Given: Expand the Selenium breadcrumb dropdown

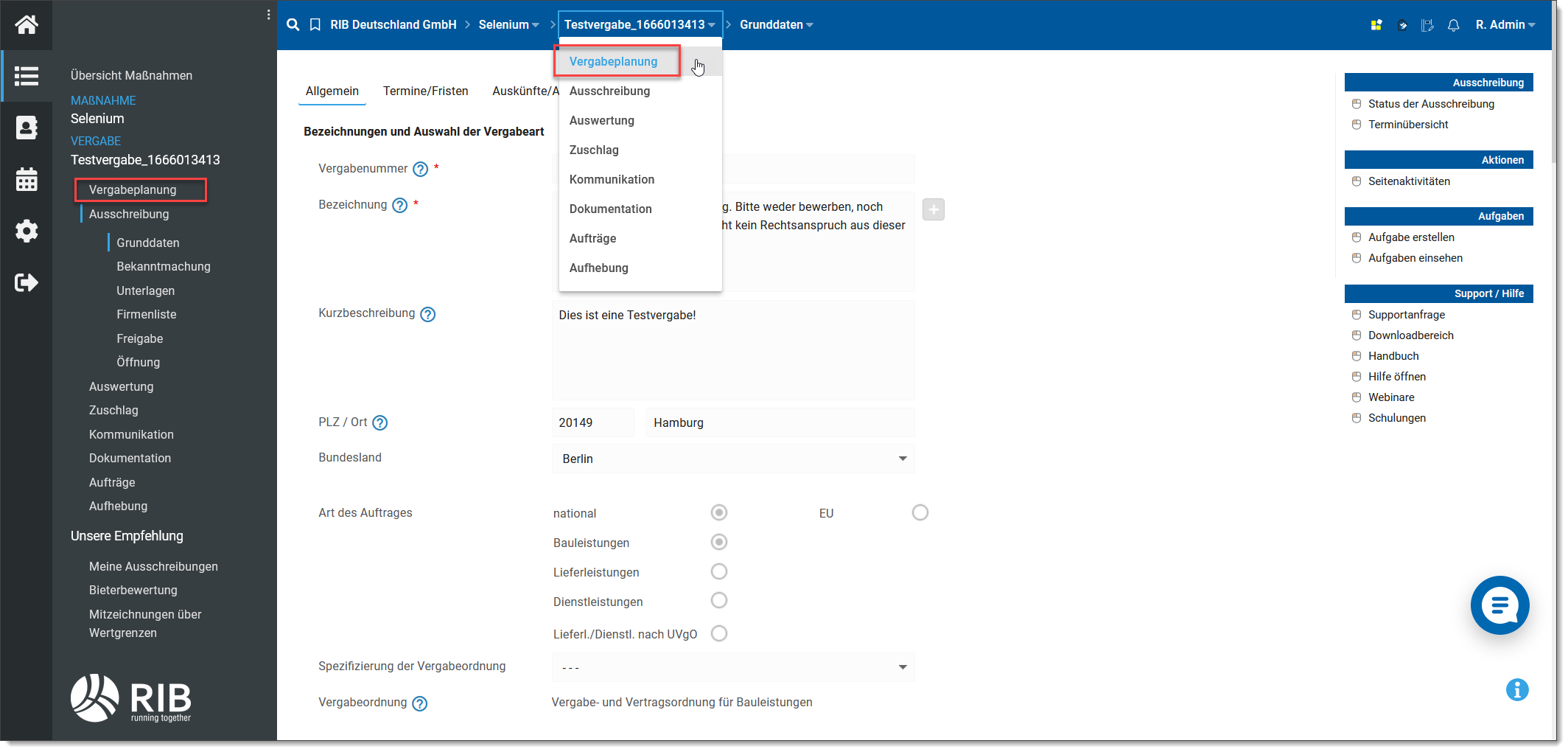Looking at the screenshot, I should click(508, 25).
